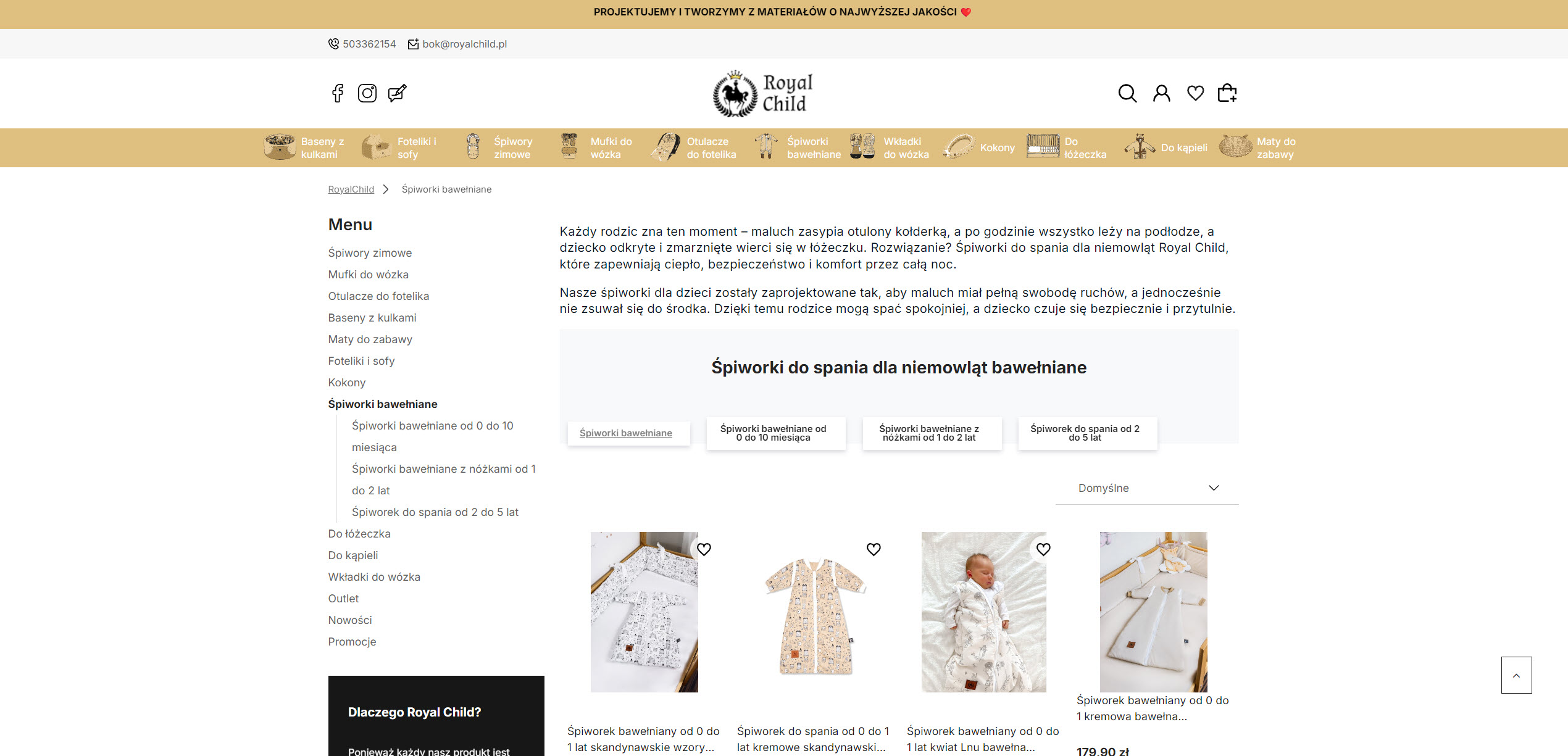The image size is (1568, 756).
Task: Click the blog pencil icon
Action: click(397, 93)
